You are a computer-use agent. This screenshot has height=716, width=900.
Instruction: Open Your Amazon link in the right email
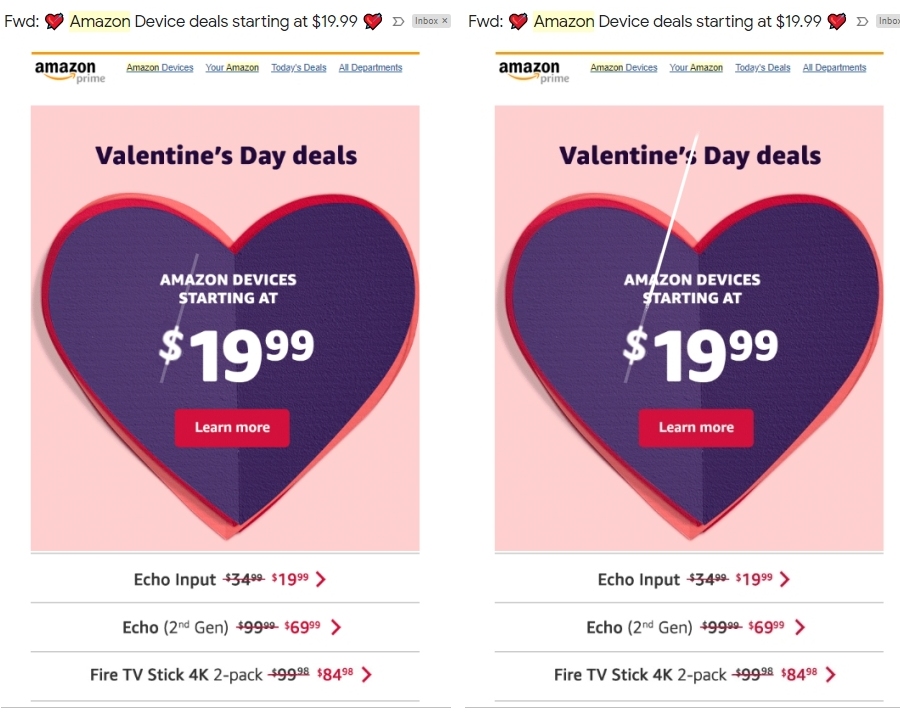click(x=696, y=68)
